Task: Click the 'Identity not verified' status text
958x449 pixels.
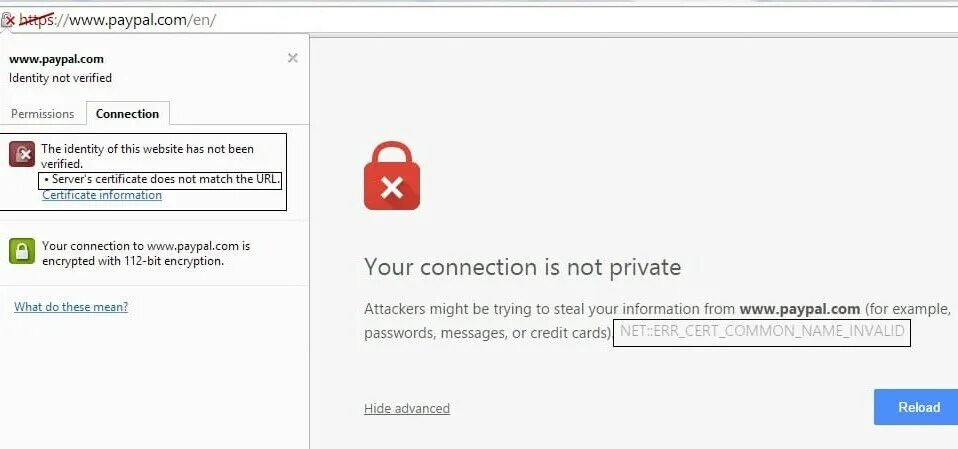Action: 60,78
